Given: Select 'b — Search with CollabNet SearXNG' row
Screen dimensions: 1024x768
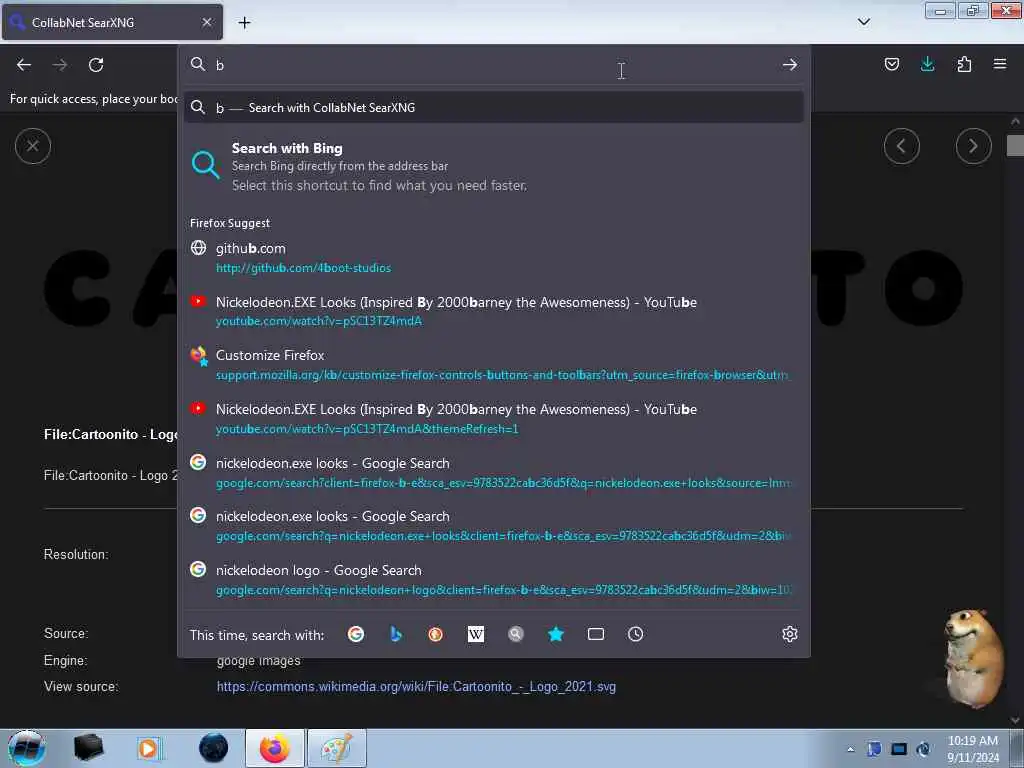Looking at the screenshot, I should (494, 108).
